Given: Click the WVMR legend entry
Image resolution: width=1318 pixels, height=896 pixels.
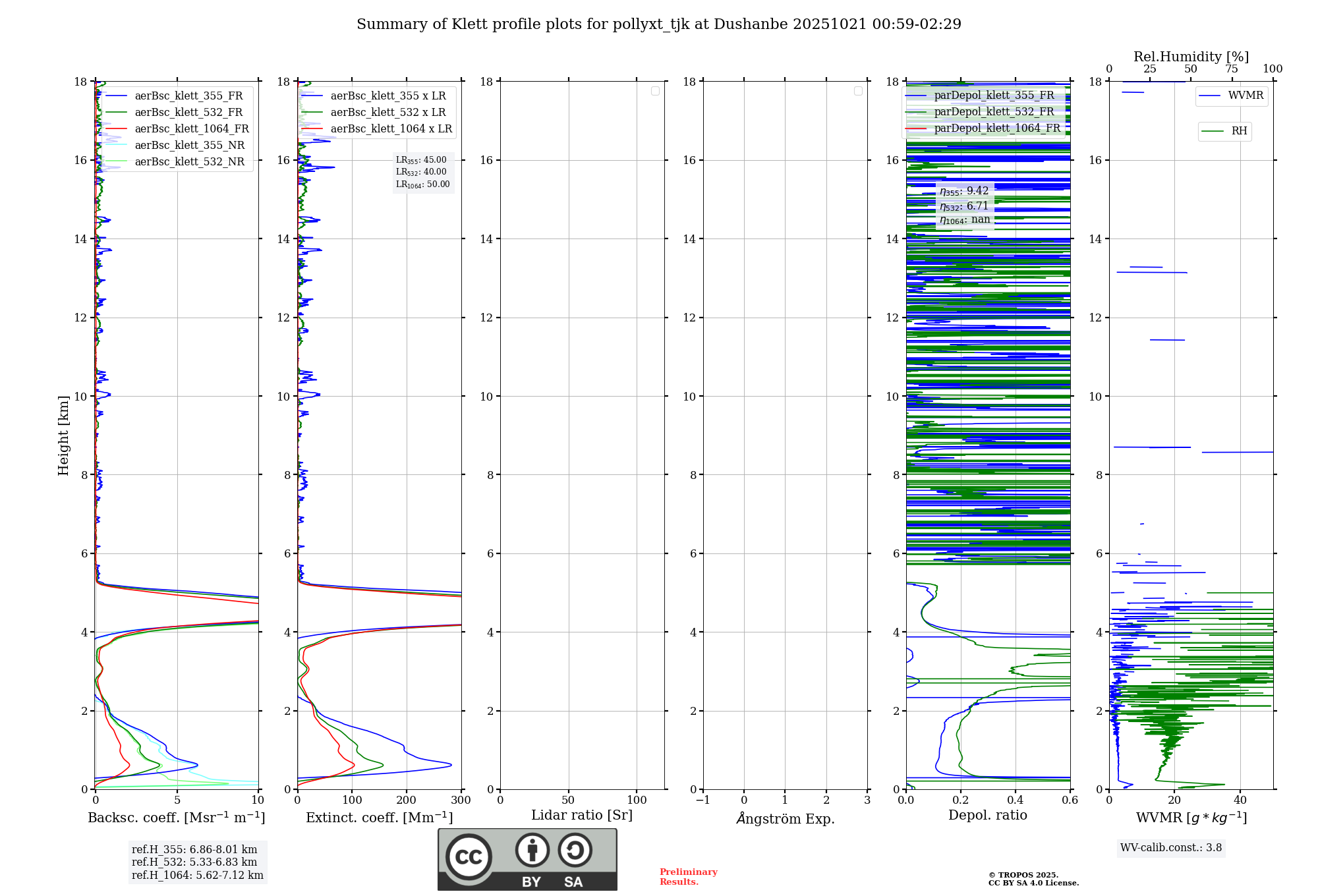Looking at the screenshot, I should pyautogui.click(x=1245, y=96).
